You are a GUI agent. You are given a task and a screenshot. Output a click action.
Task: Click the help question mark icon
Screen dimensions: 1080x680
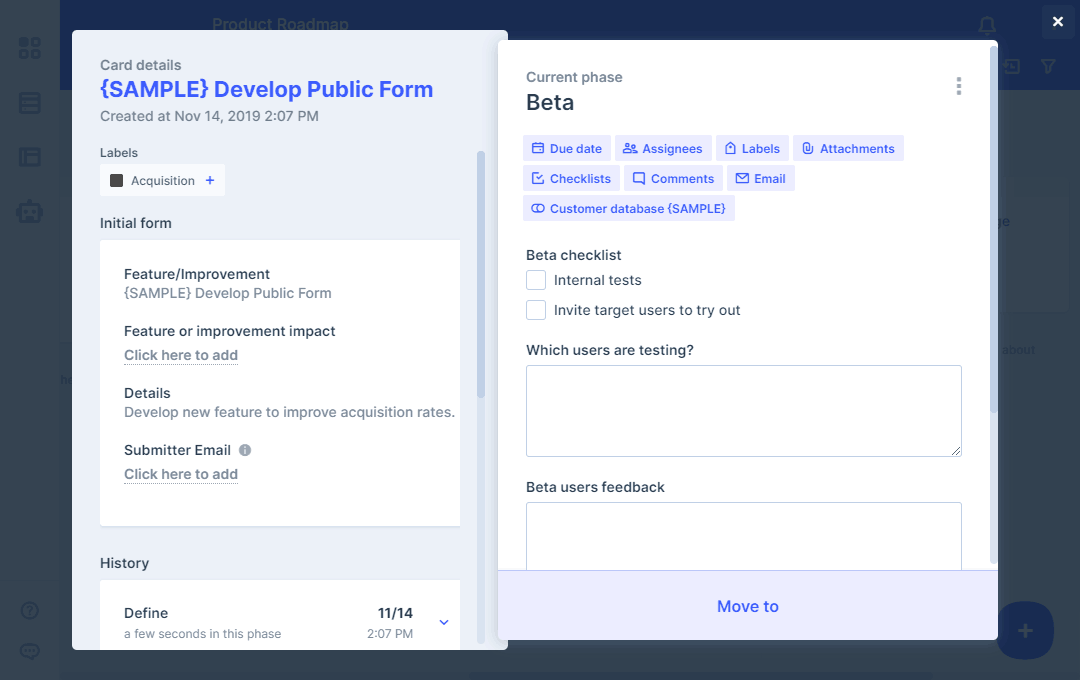coord(30,610)
